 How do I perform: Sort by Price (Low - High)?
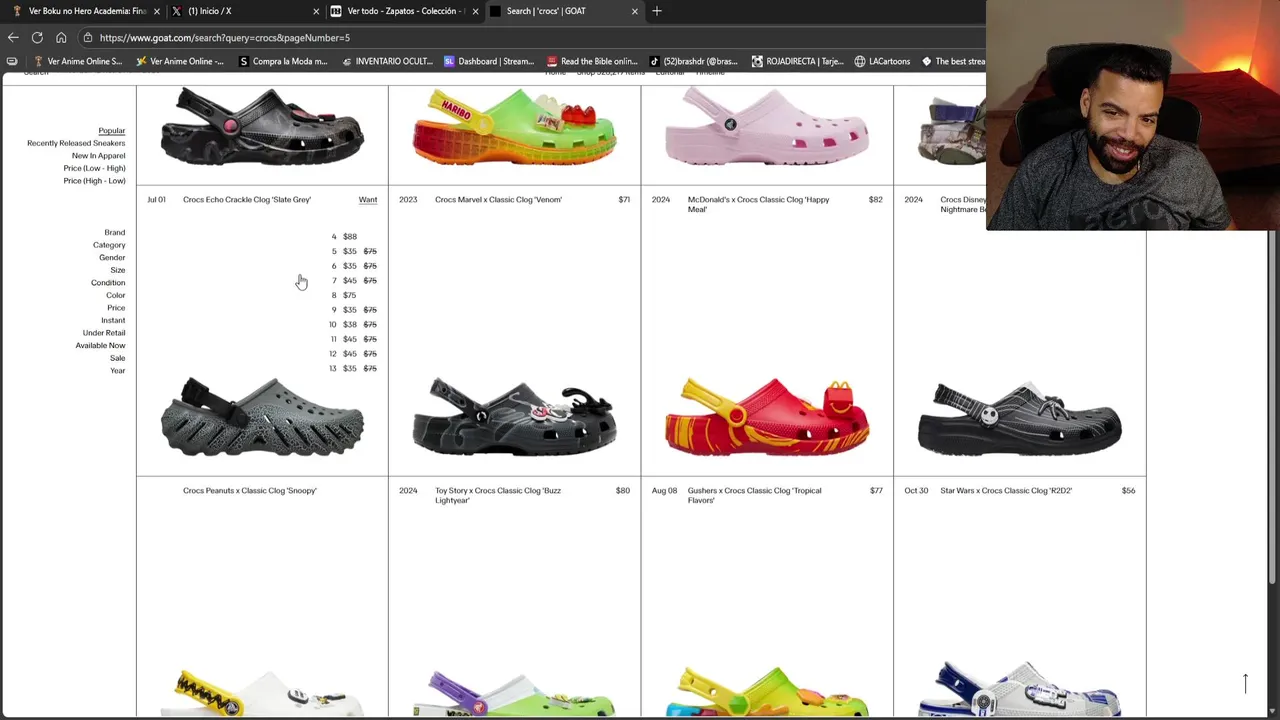coord(94,168)
